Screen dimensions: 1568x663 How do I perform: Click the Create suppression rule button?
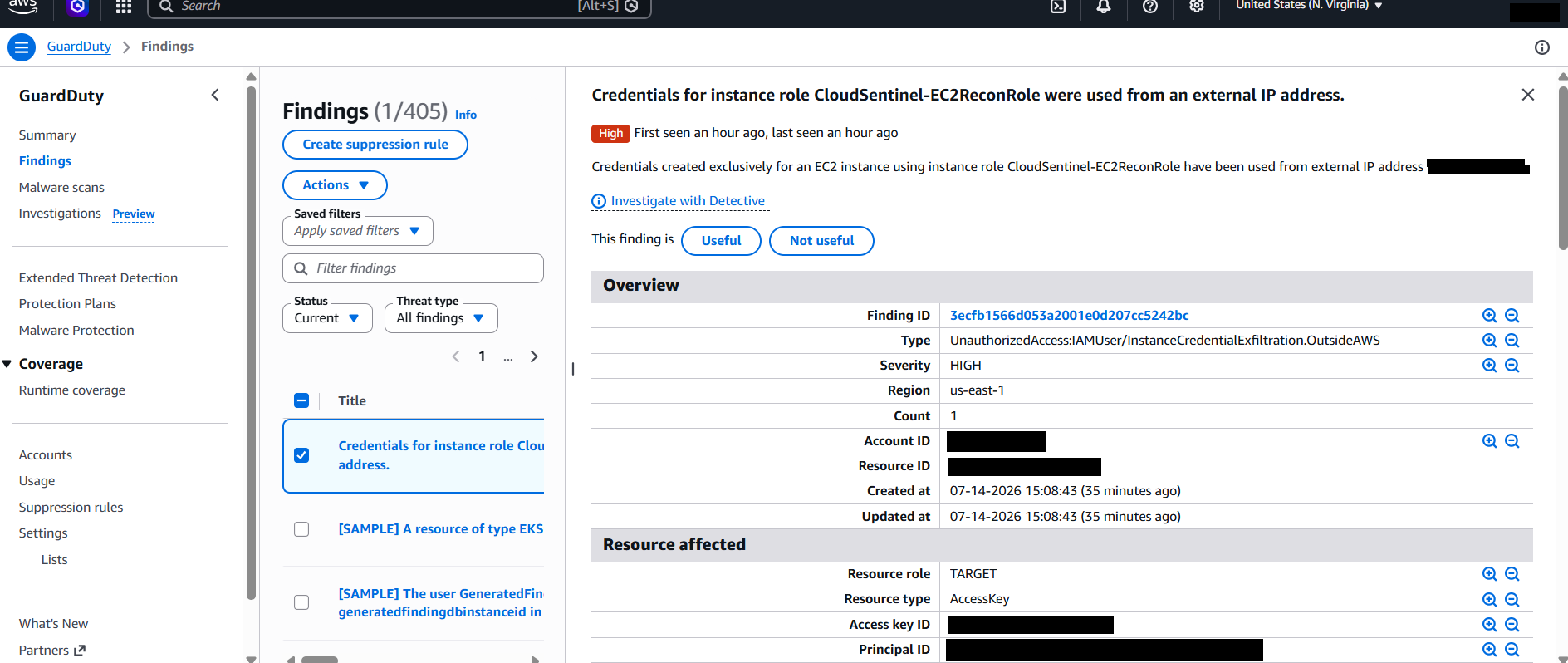[375, 145]
